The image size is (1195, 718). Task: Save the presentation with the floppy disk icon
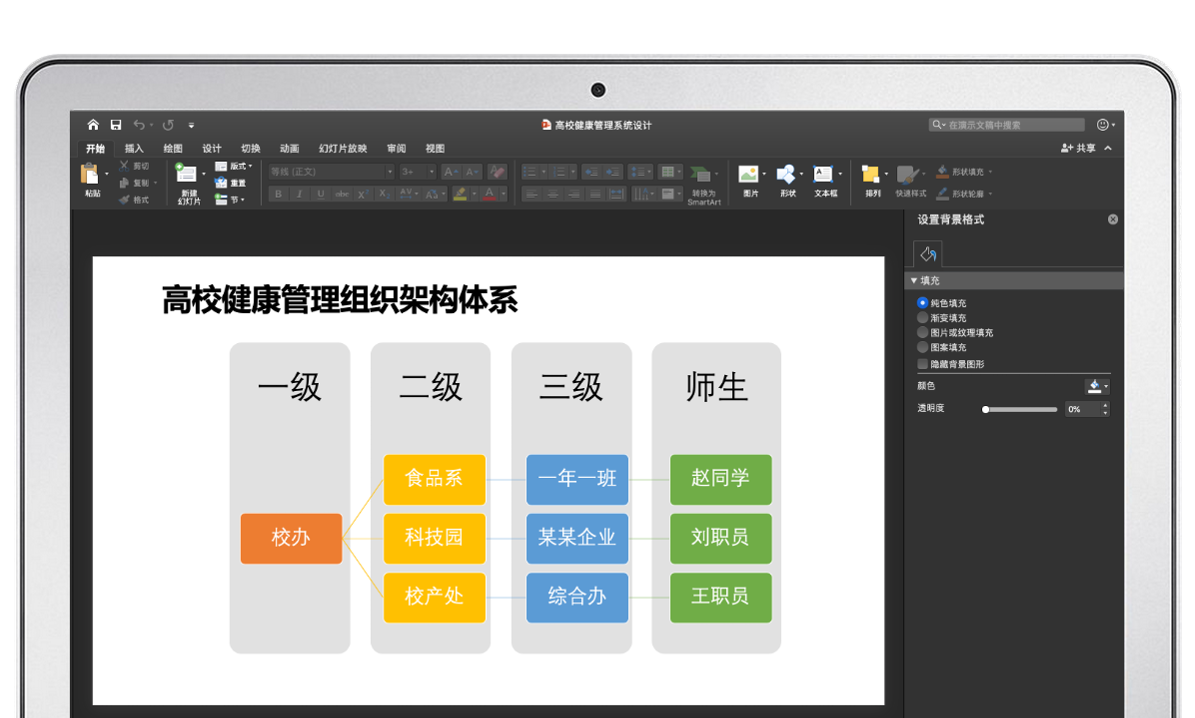pos(116,124)
